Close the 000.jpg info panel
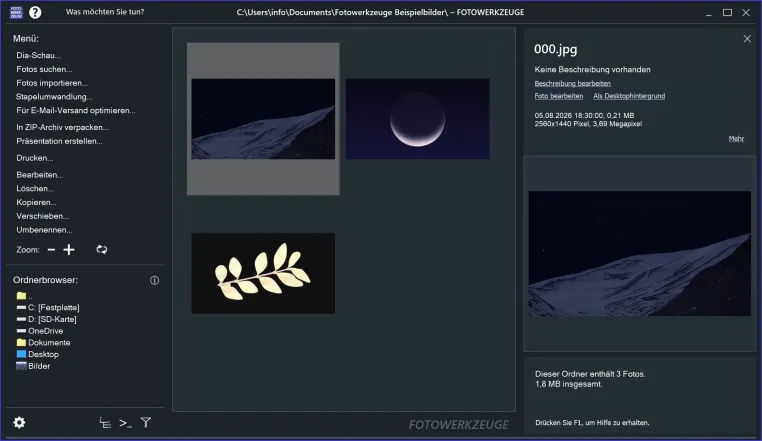This screenshot has width=762, height=441. click(747, 38)
